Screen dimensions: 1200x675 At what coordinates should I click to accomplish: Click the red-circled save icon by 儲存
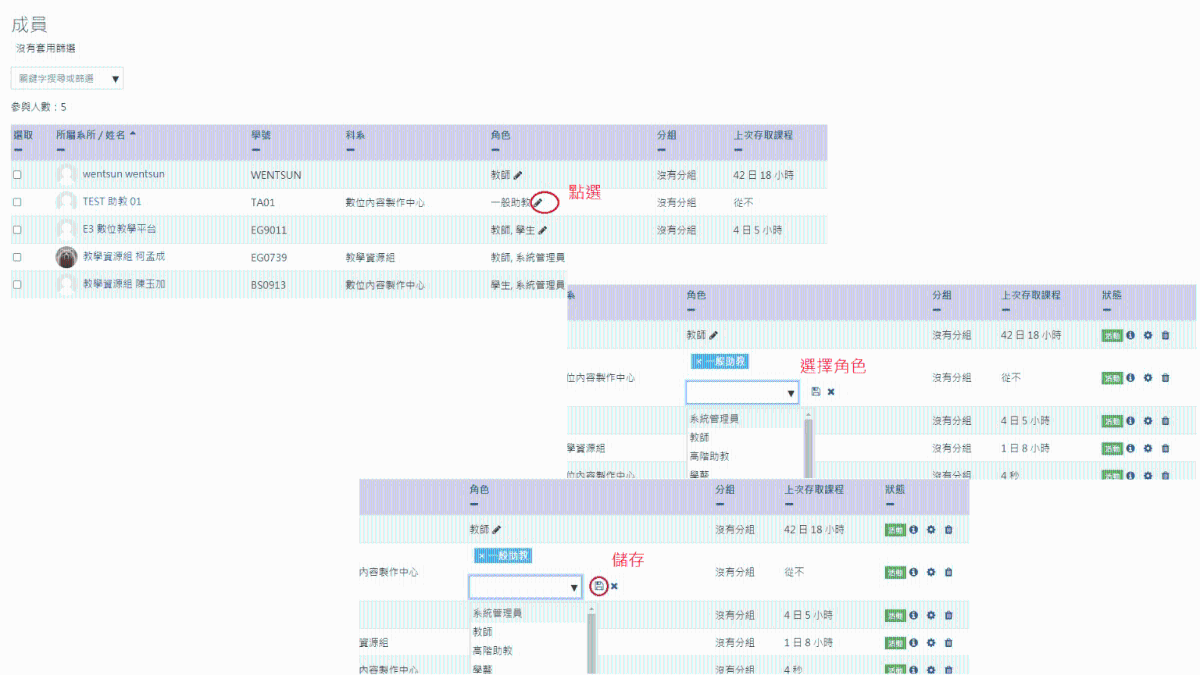coord(598,585)
